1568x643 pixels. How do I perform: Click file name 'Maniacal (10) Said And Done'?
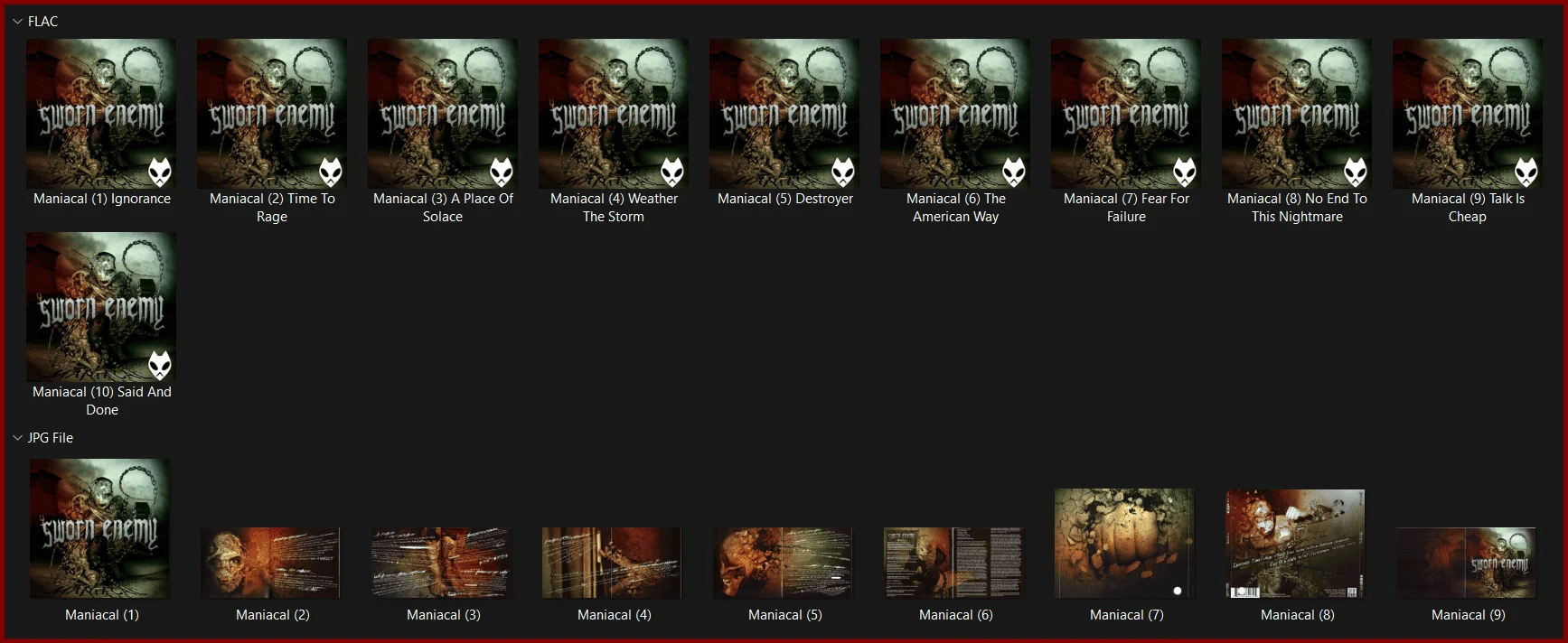tap(102, 401)
